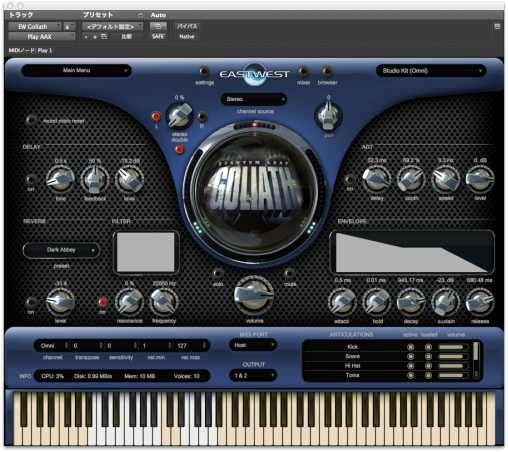Image resolution: width=508 pixels, height=452 pixels.
Task: Open the preset default settings dropdown
Action: 113,26
